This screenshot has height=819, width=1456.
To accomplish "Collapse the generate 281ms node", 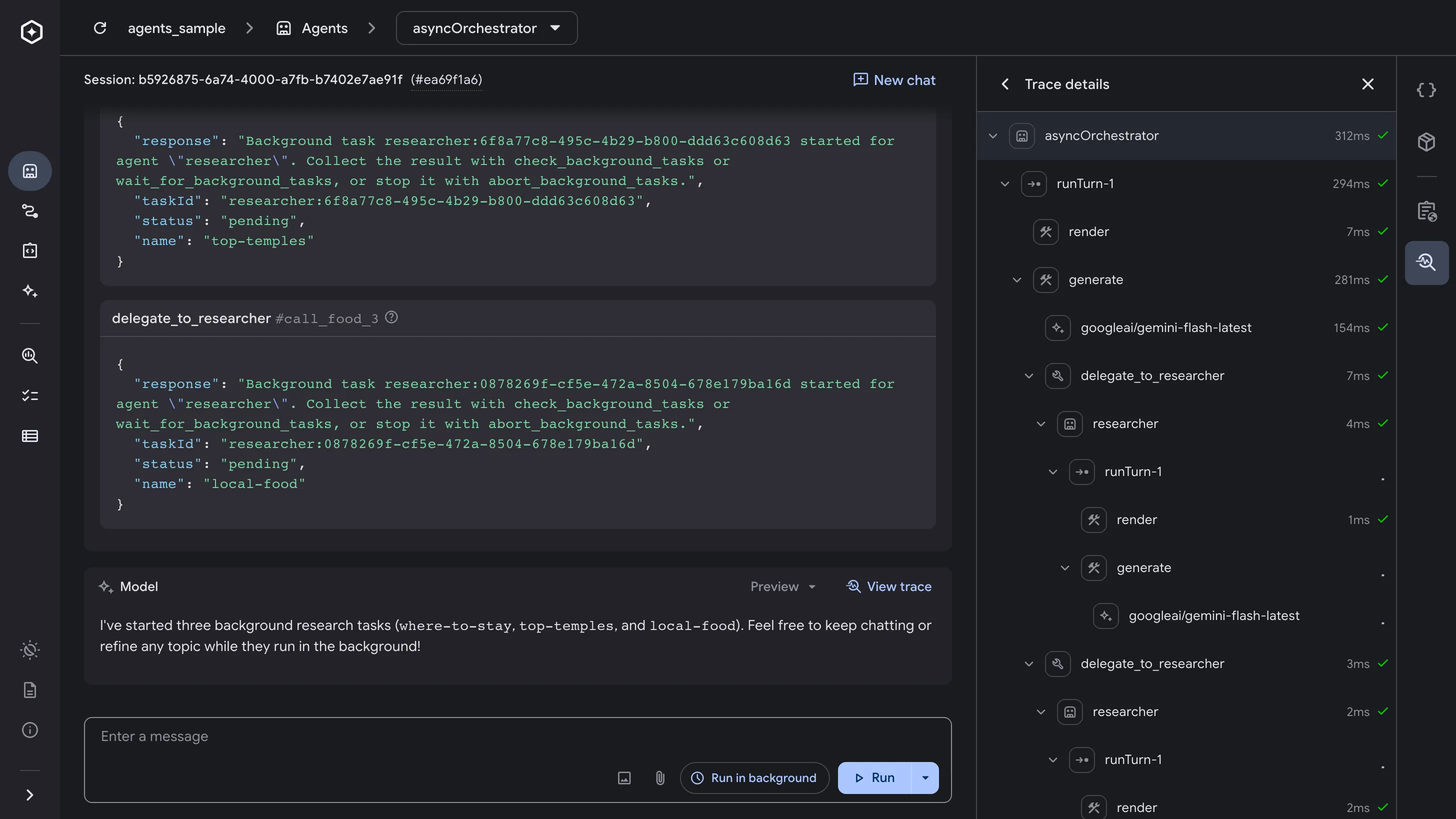I will pos(1017,280).
